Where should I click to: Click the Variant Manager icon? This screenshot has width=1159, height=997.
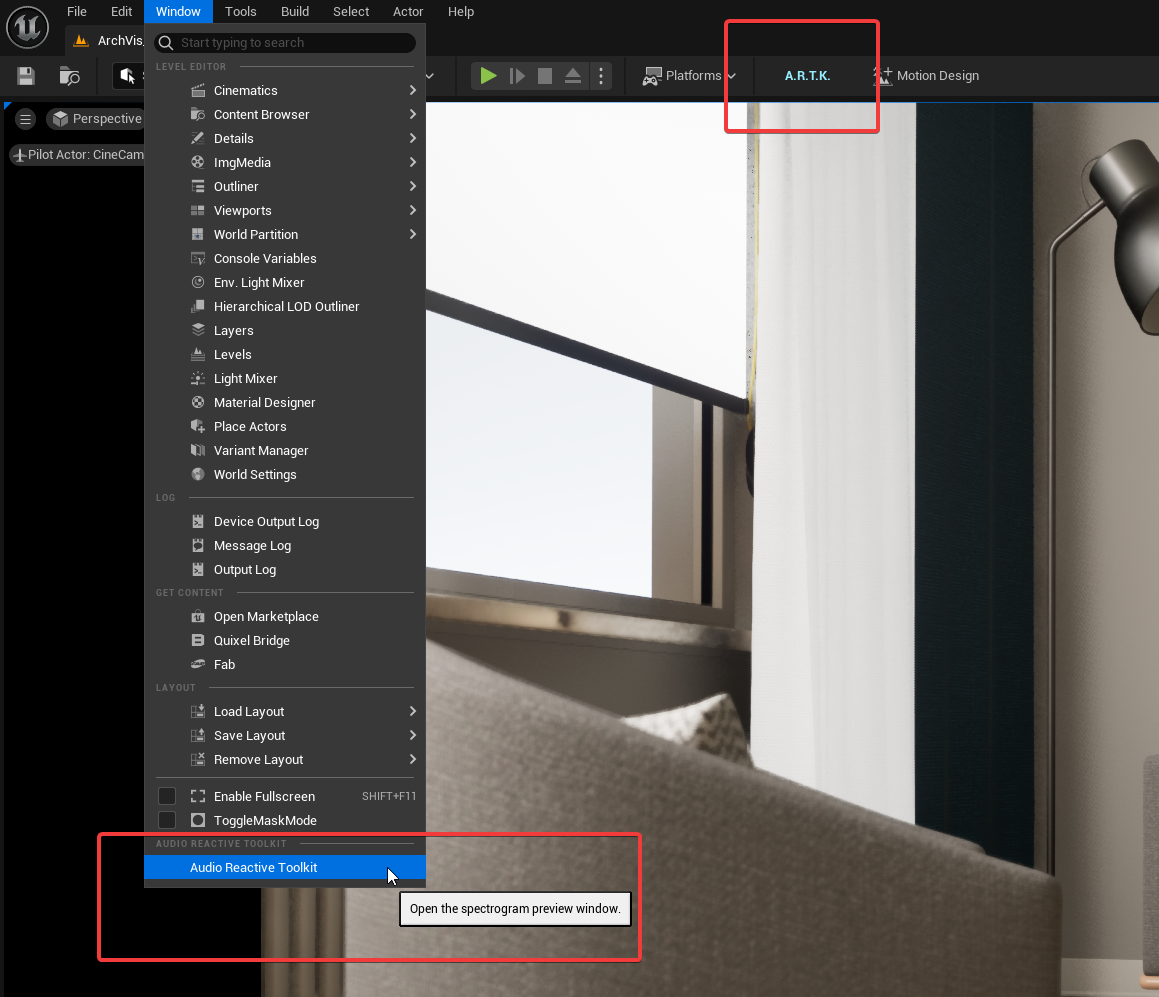click(x=198, y=451)
